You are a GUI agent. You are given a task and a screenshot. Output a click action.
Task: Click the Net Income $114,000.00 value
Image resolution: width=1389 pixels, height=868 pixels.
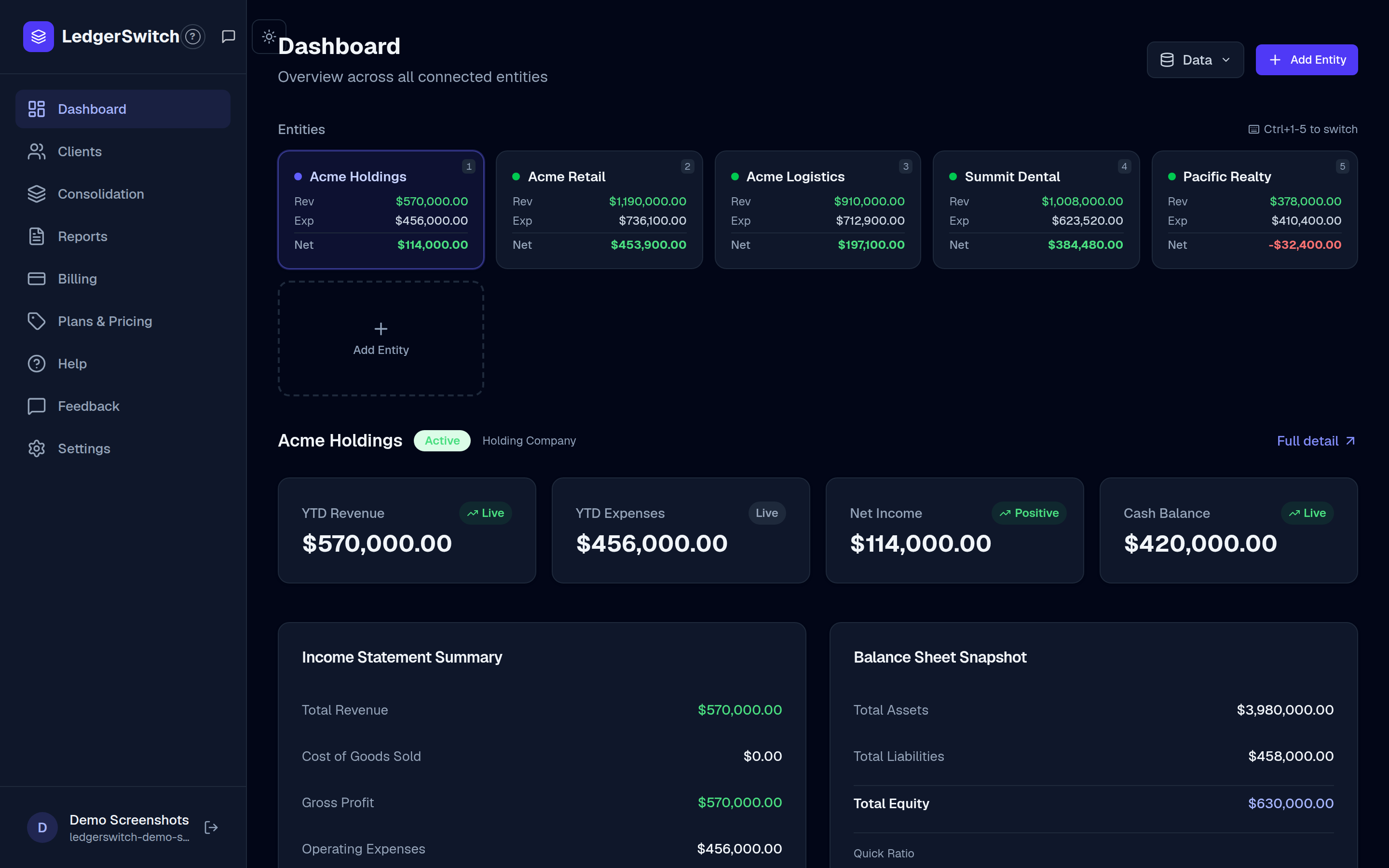click(x=921, y=543)
